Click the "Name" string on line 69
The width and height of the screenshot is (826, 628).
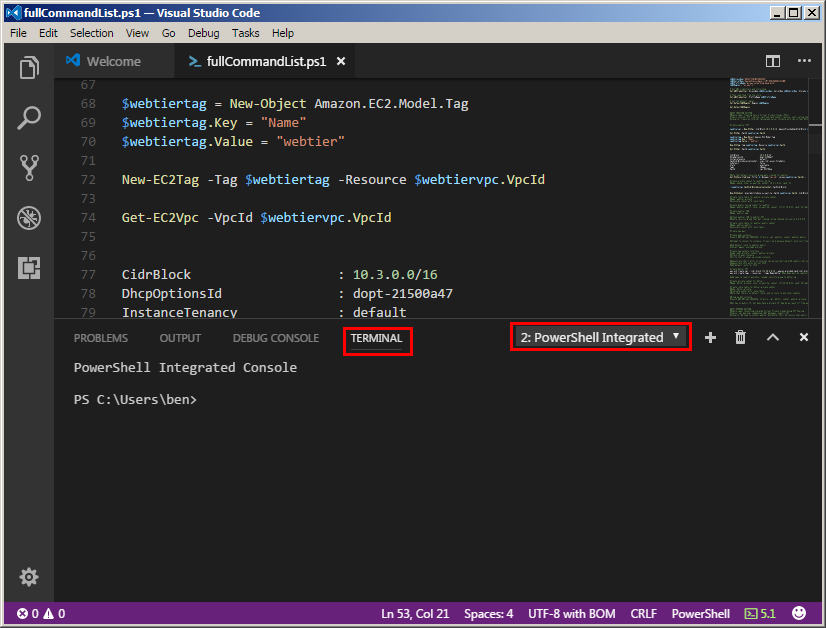283,123
